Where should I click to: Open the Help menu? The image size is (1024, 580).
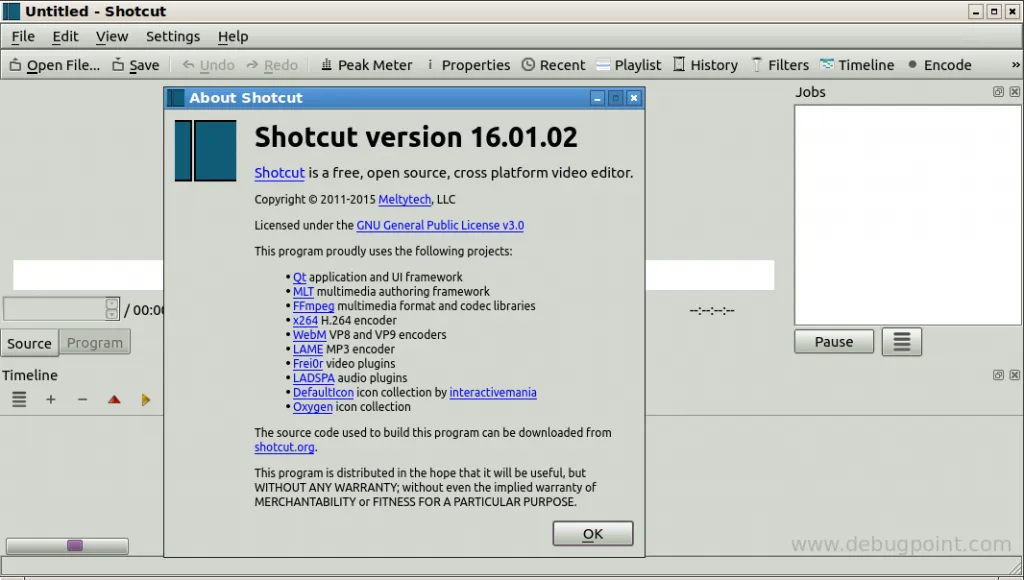click(232, 37)
